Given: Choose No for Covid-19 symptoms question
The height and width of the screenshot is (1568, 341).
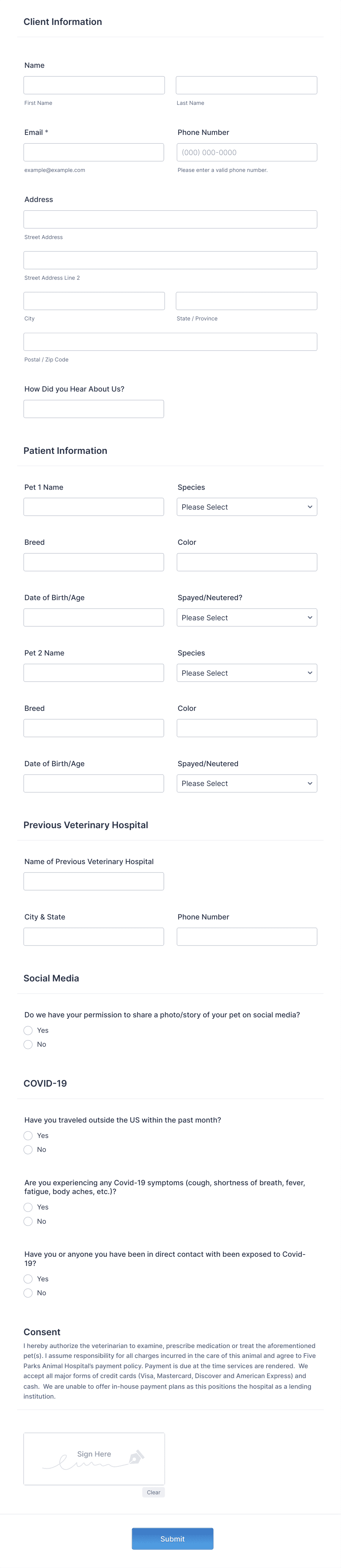Looking at the screenshot, I should (x=28, y=1222).
